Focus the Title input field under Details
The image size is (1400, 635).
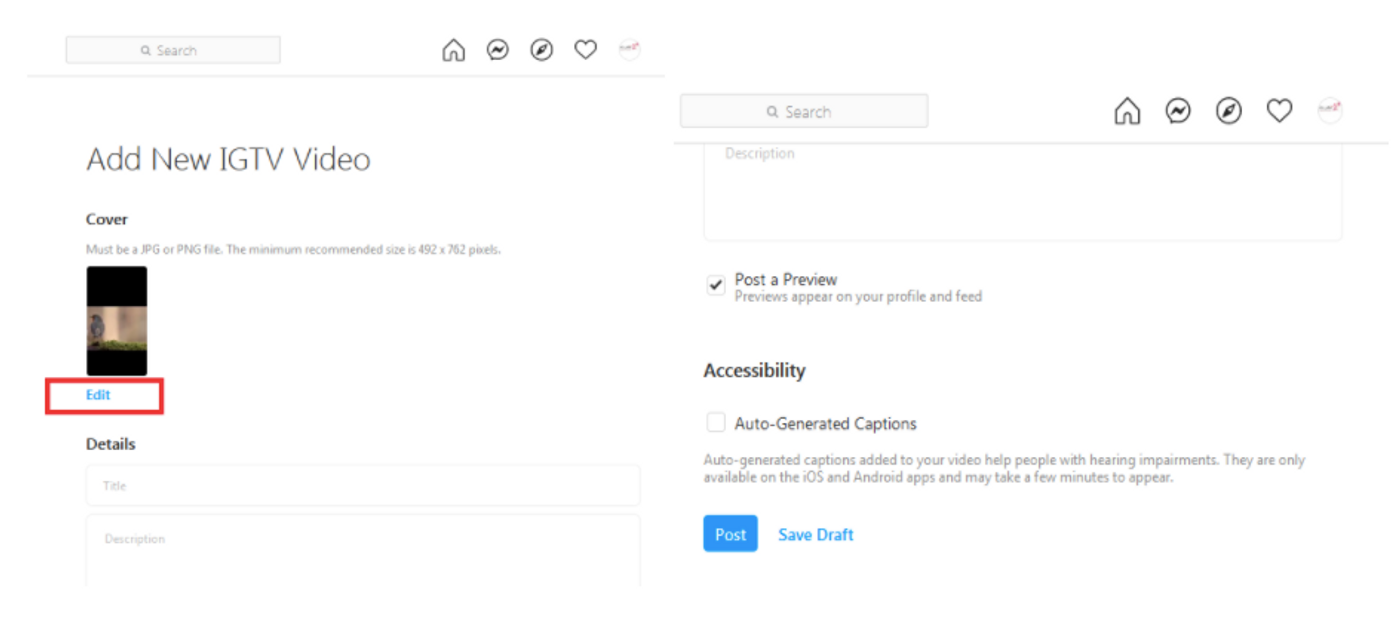click(362, 486)
